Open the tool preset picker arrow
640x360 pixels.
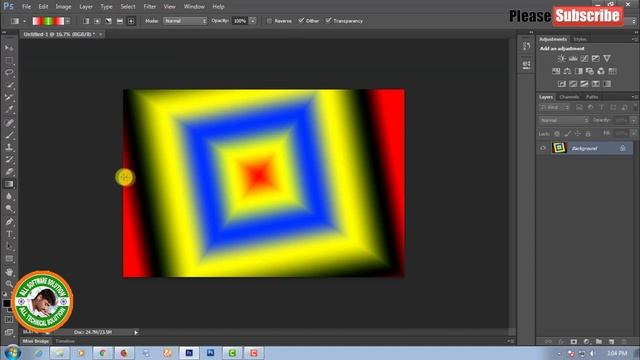pos(24,21)
